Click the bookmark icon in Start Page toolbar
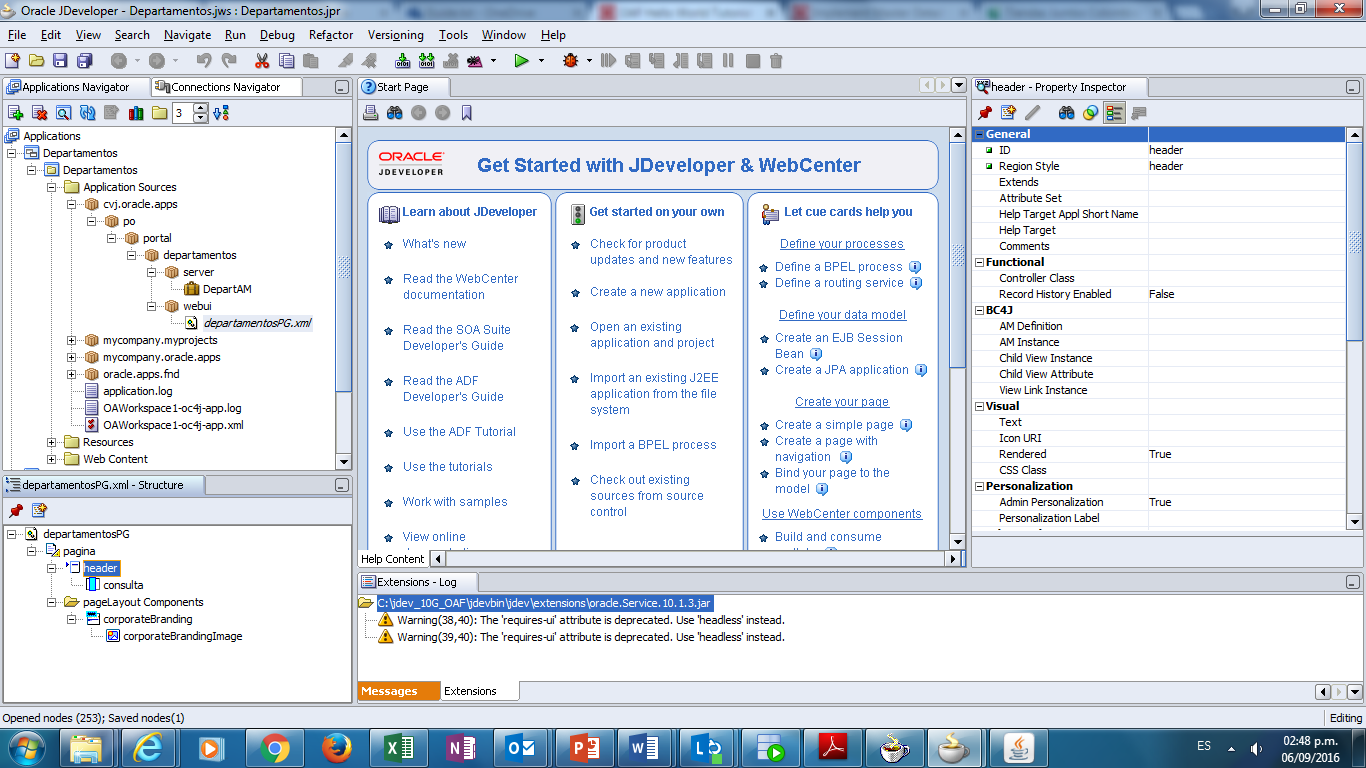 point(466,113)
